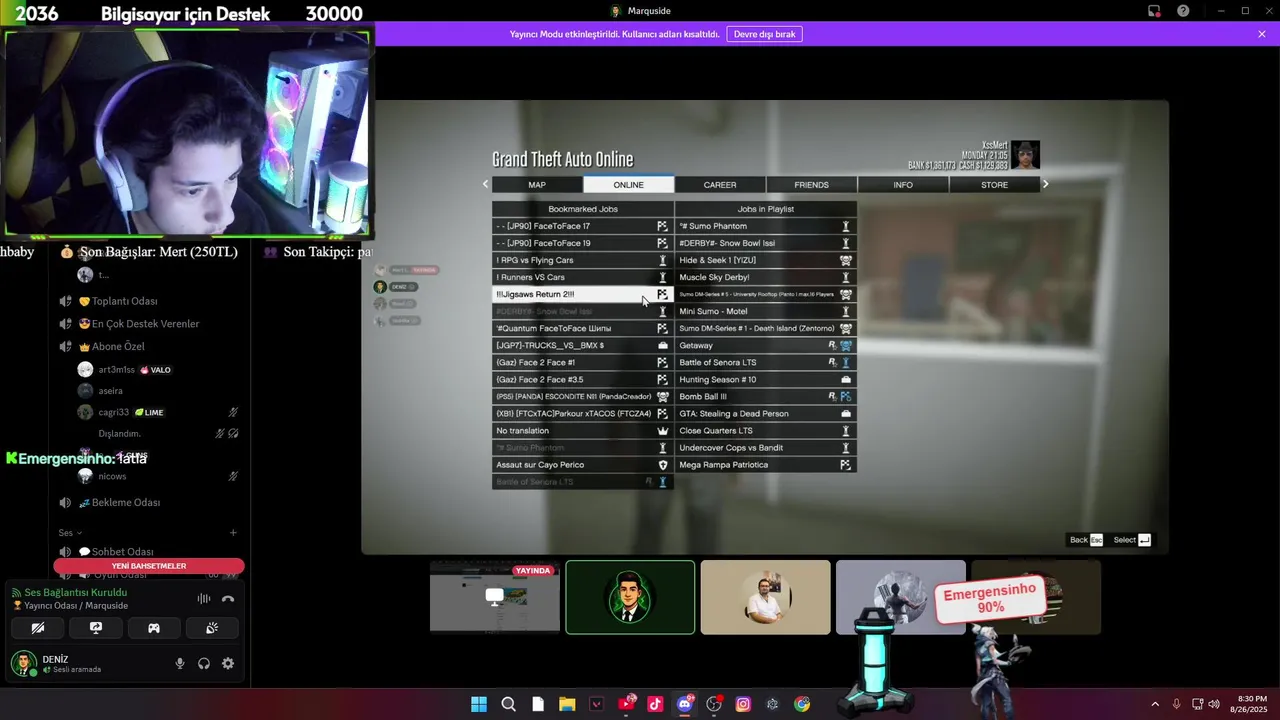Switch to FRIENDS tab in GTA menu
The height and width of the screenshot is (720, 1280).
click(811, 185)
